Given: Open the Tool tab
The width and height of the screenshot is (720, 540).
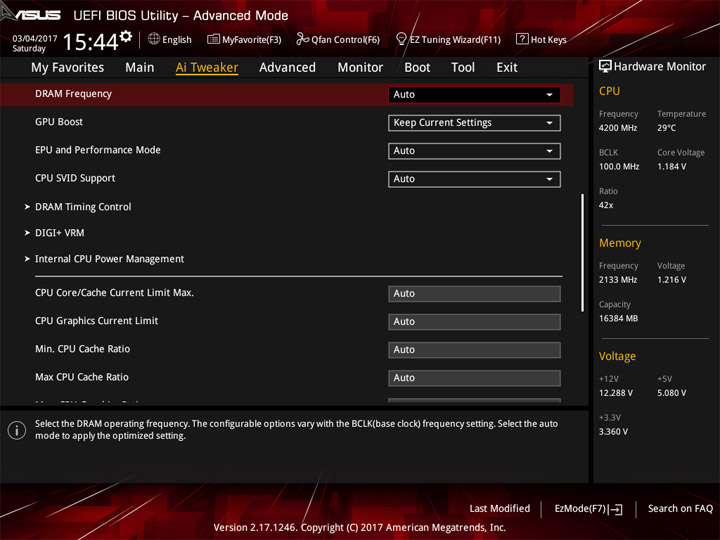Looking at the screenshot, I should [x=463, y=68].
